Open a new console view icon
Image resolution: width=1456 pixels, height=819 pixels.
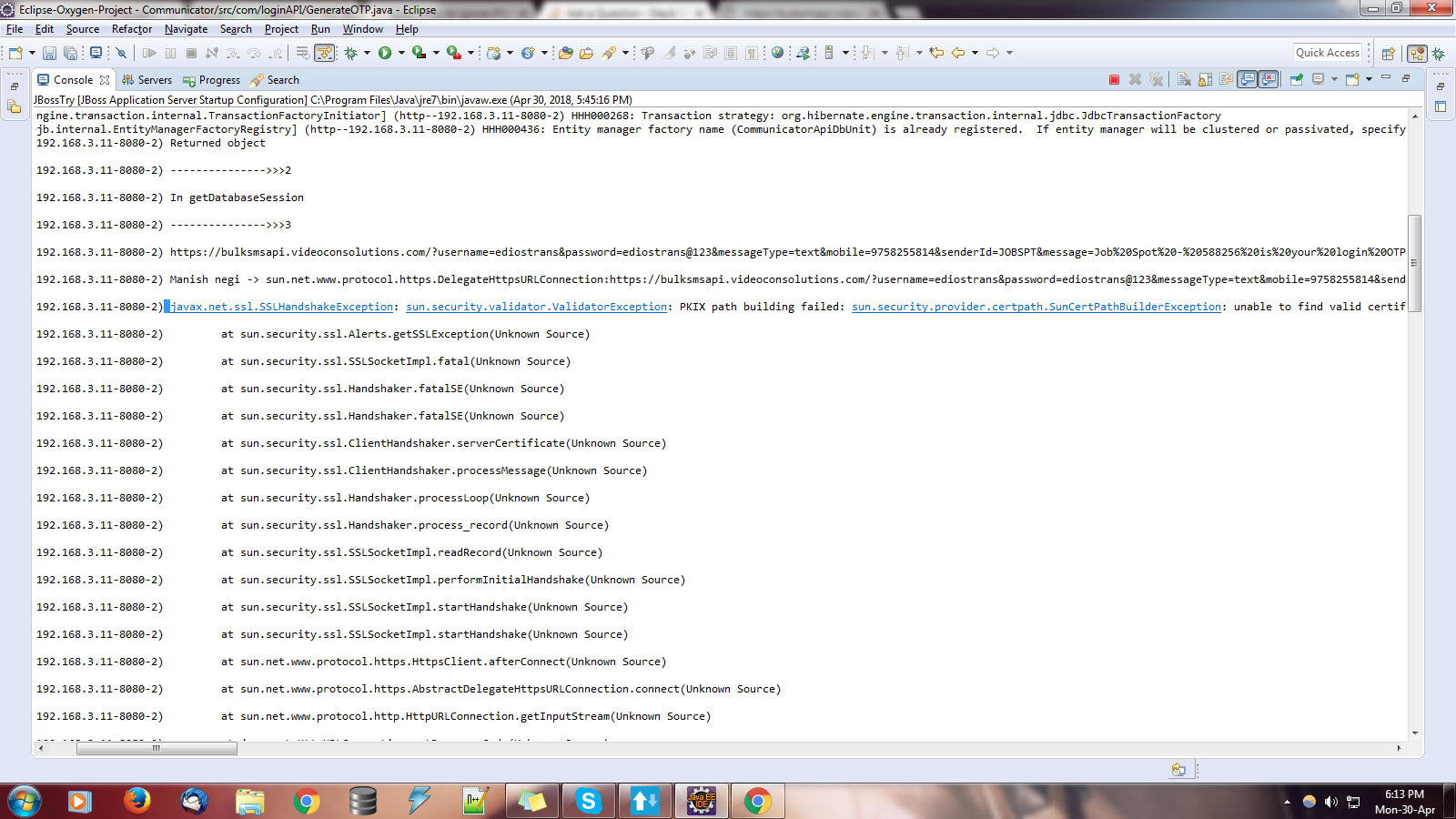(1353, 79)
